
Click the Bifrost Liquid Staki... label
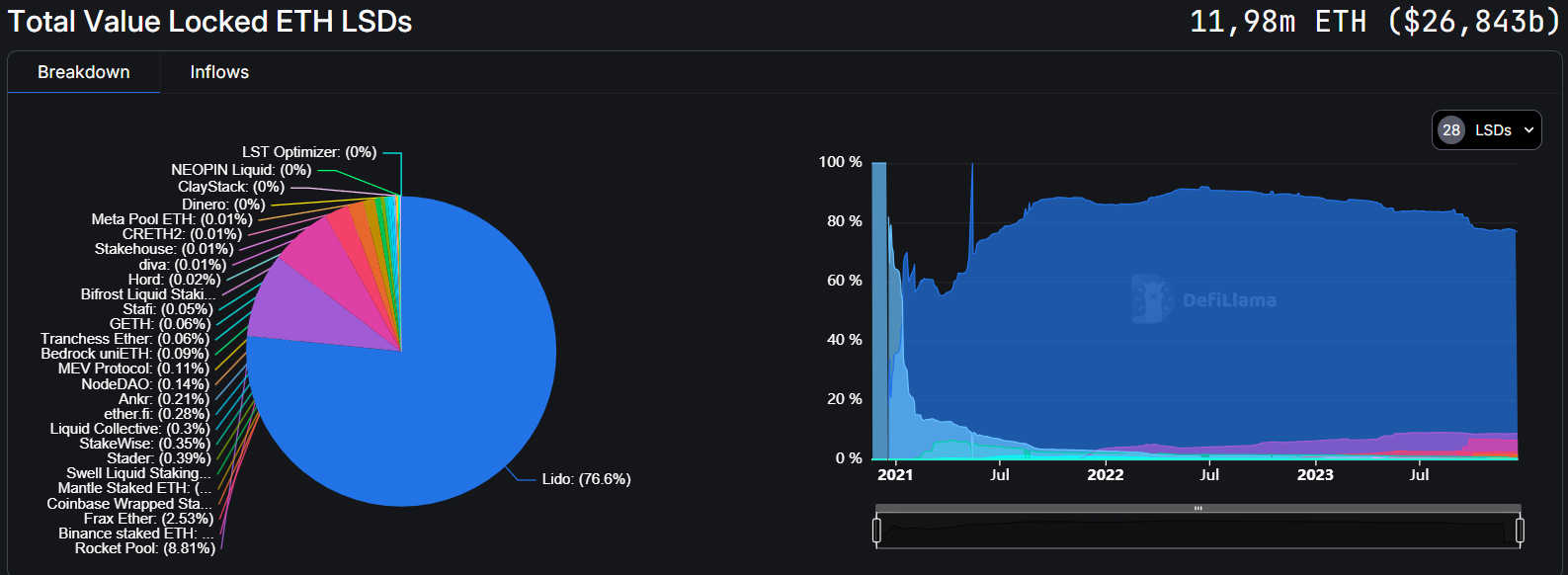coord(148,294)
